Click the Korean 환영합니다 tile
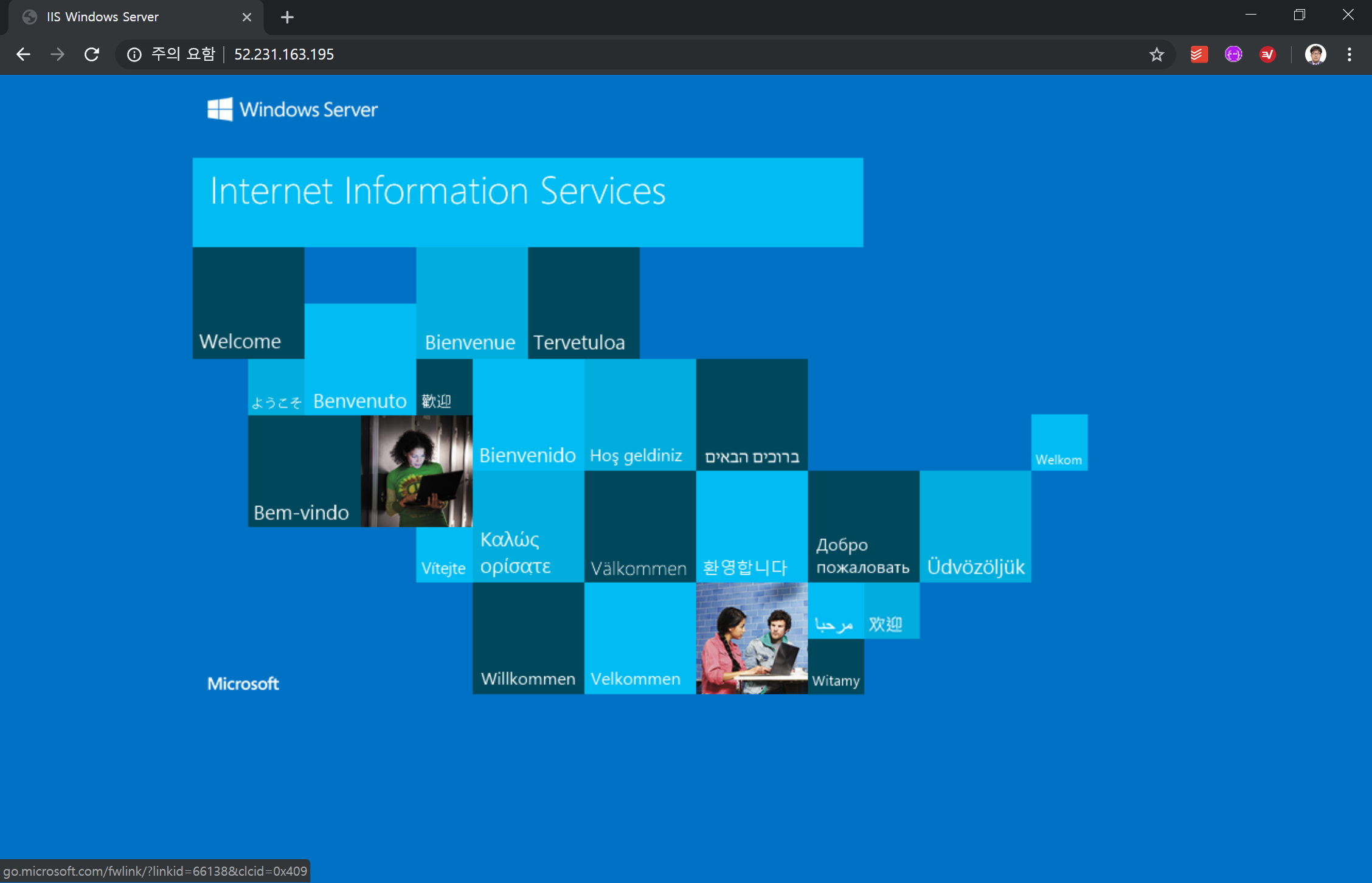Image resolution: width=1372 pixels, height=883 pixels. pos(752,527)
